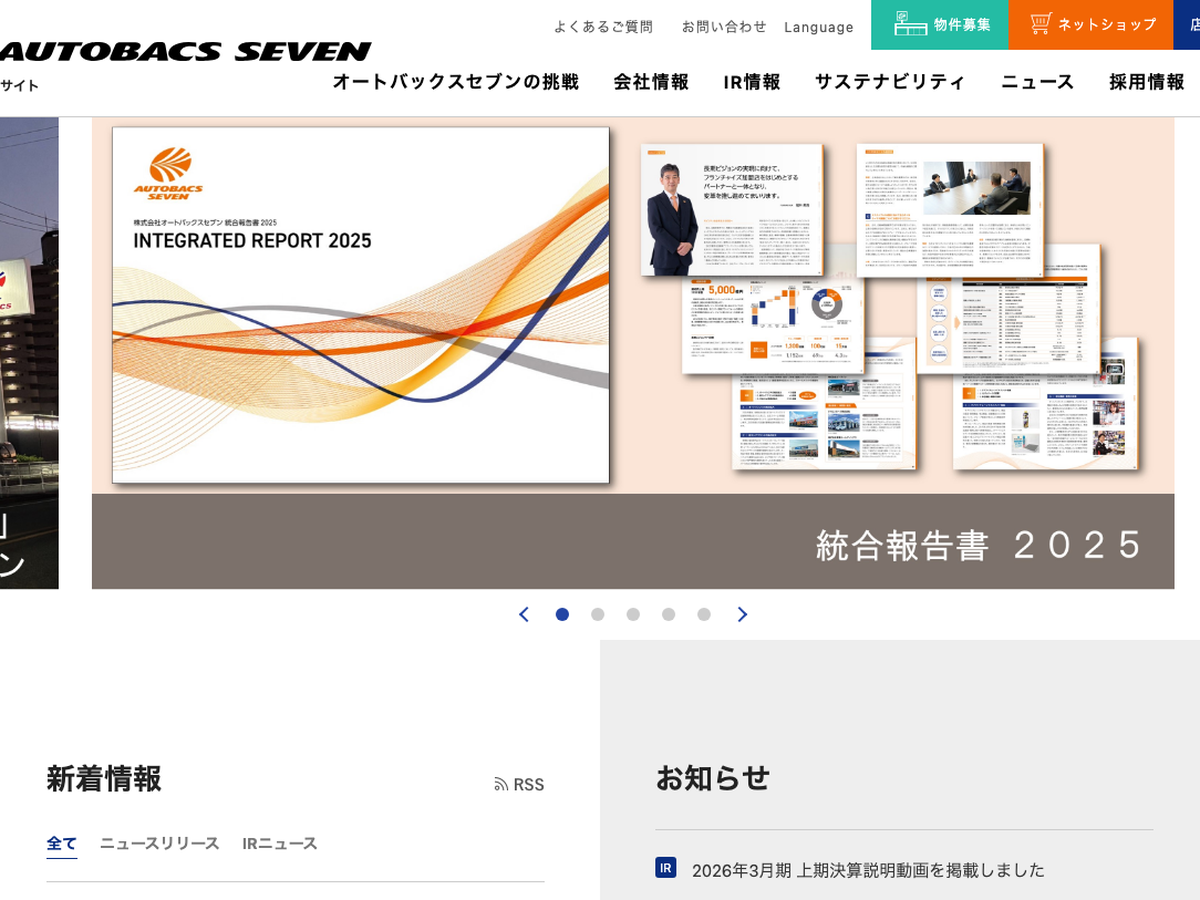Viewport: 1200px width, 900px height.
Task: Switch to the IRニュース tab
Action: 280,843
